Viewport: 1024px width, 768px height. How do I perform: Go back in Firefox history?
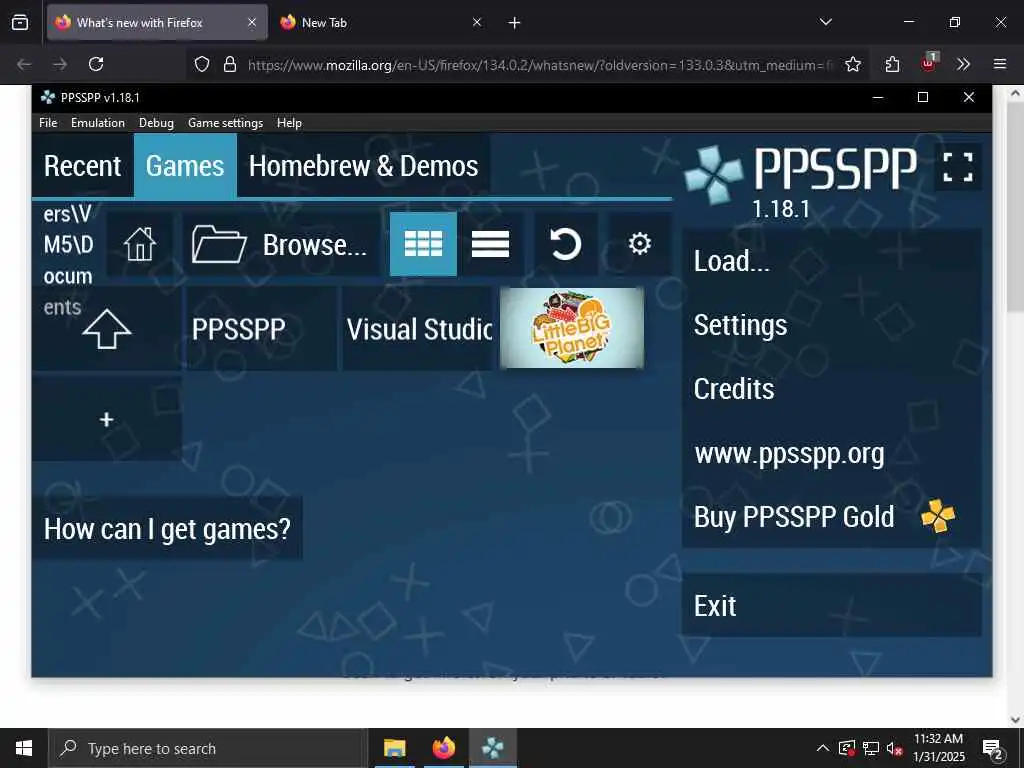(x=24, y=64)
